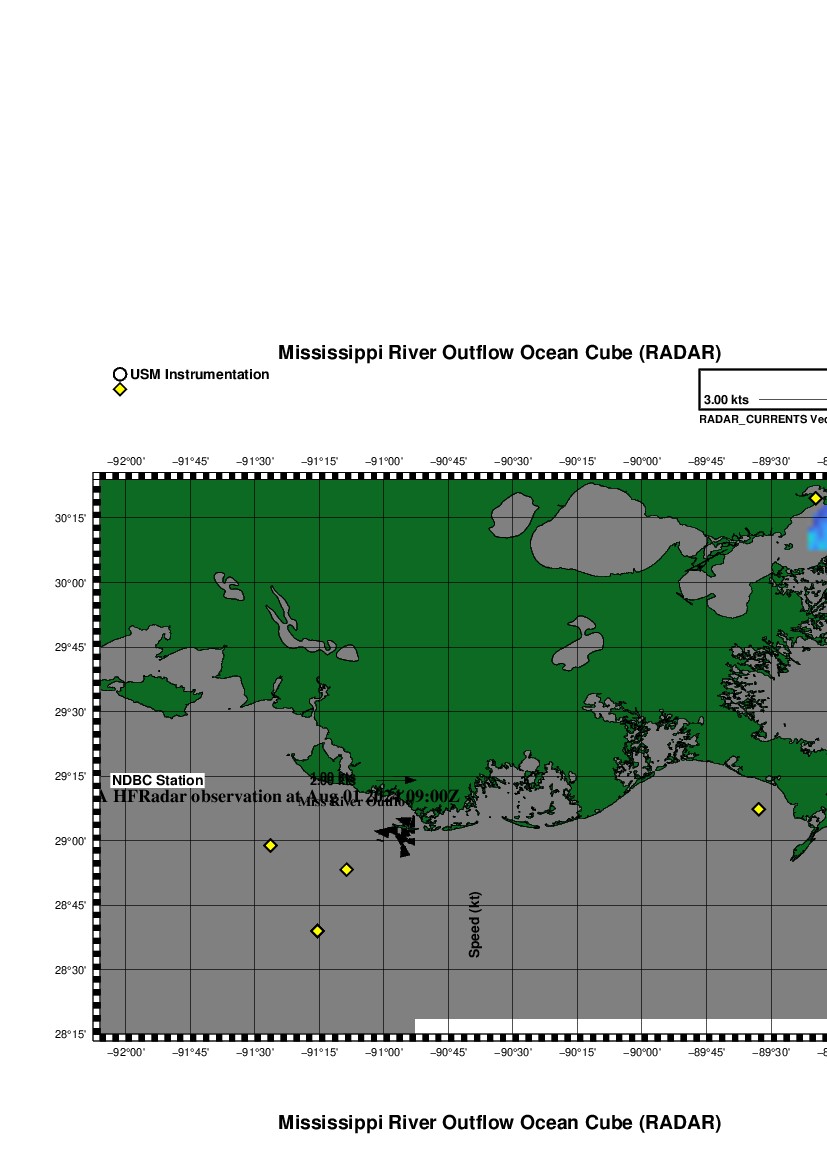Click the top Mississippi River Outflow Ocean Cube title

pos(499,353)
